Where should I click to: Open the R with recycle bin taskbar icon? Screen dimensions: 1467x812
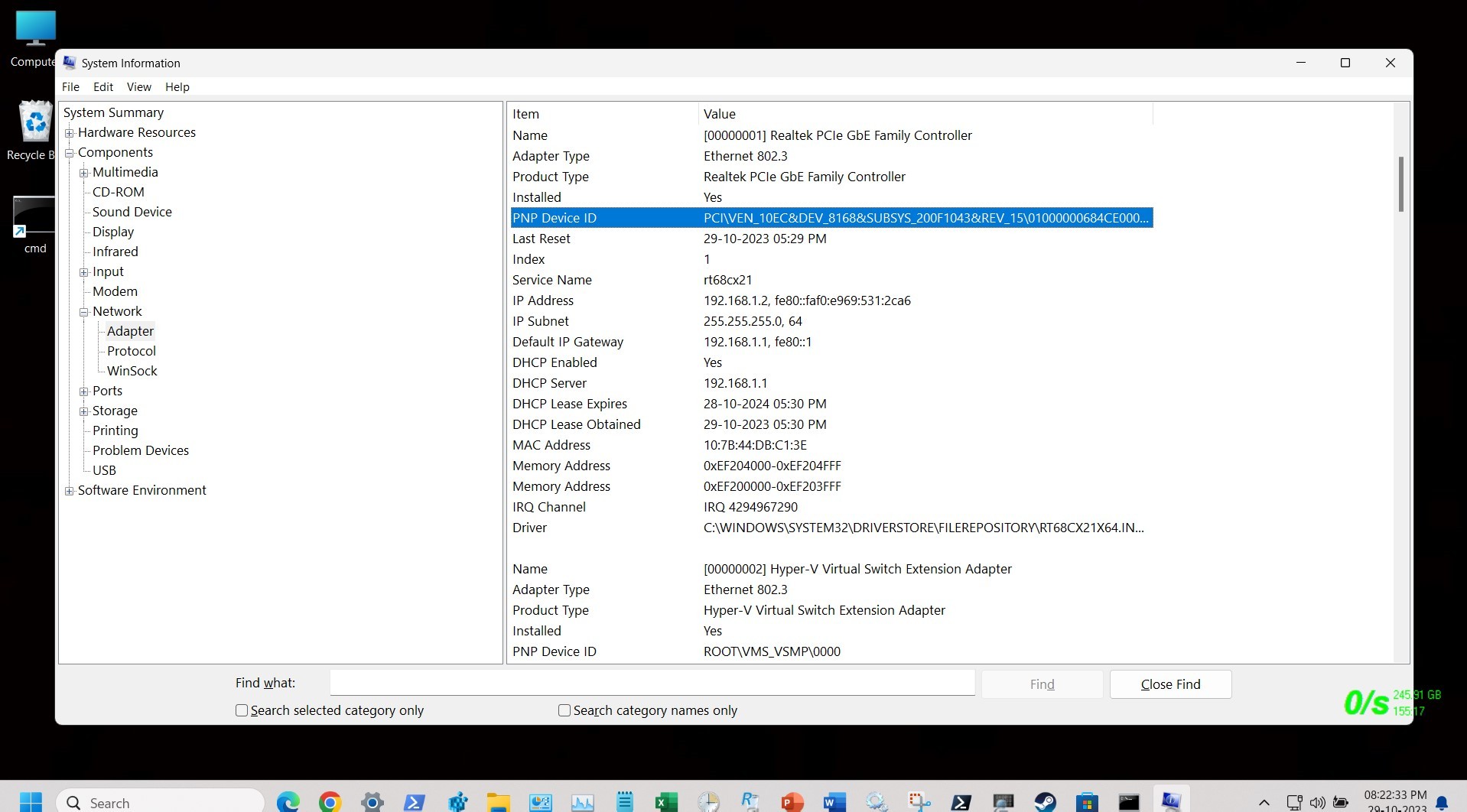(x=750, y=802)
